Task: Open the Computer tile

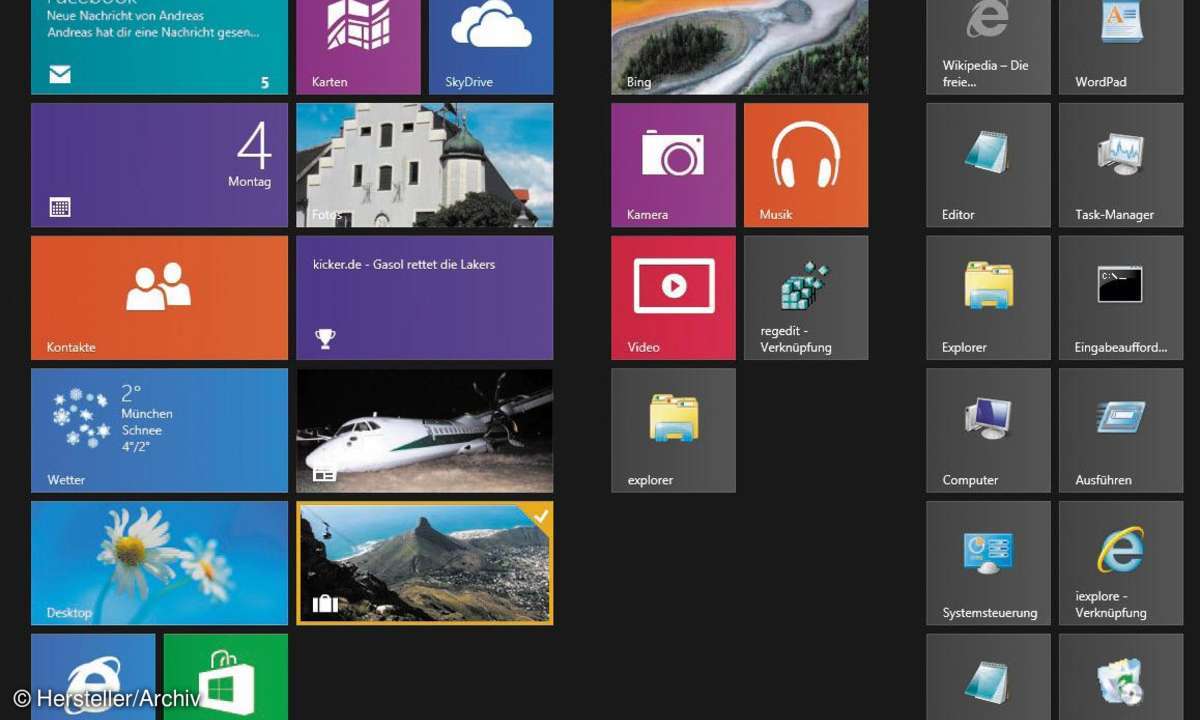Action: (x=989, y=430)
